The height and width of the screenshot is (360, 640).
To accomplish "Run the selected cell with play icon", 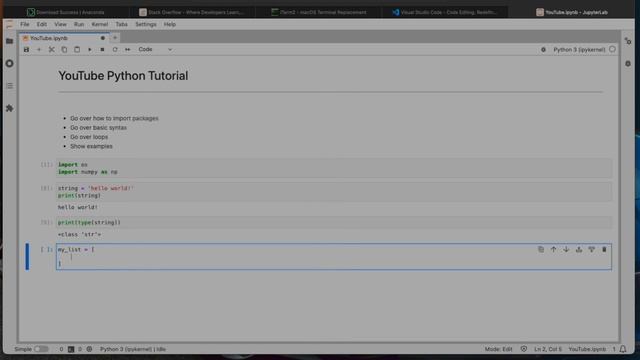I will click(89, 49).
